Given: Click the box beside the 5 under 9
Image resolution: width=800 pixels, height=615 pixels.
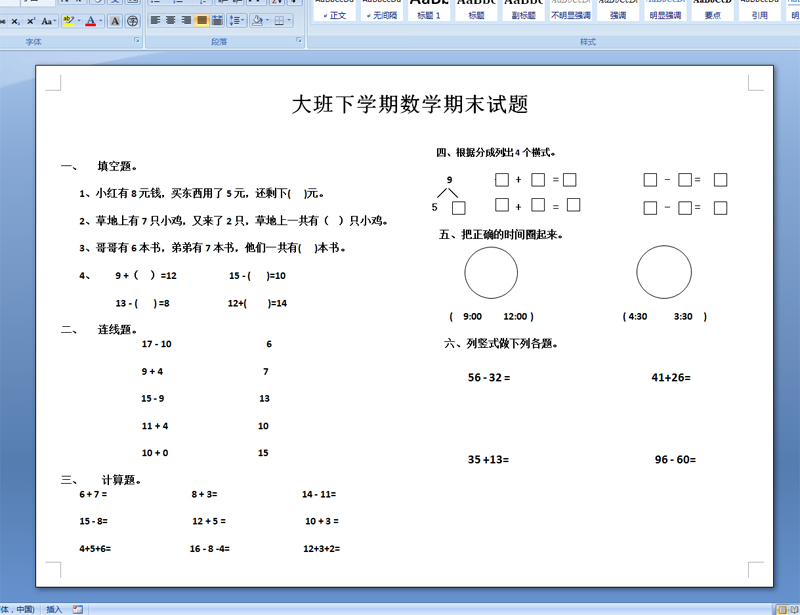Looking at the screenshot, I should [x=459, y=208].
